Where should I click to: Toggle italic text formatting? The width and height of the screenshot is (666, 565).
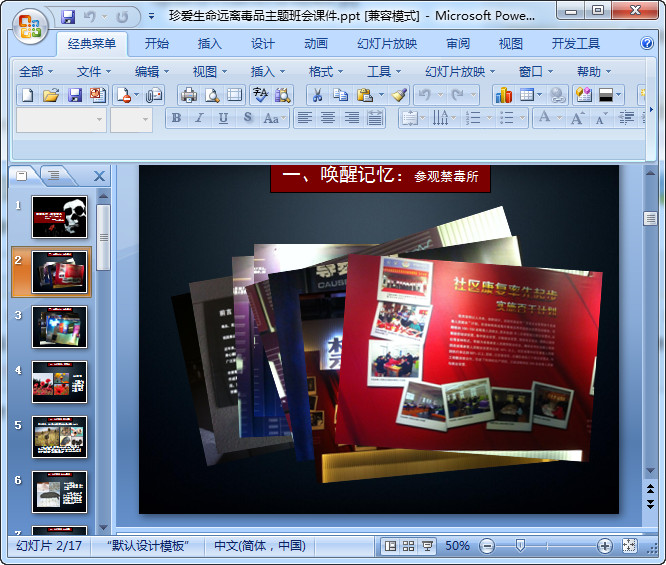(x=199, y=118)
